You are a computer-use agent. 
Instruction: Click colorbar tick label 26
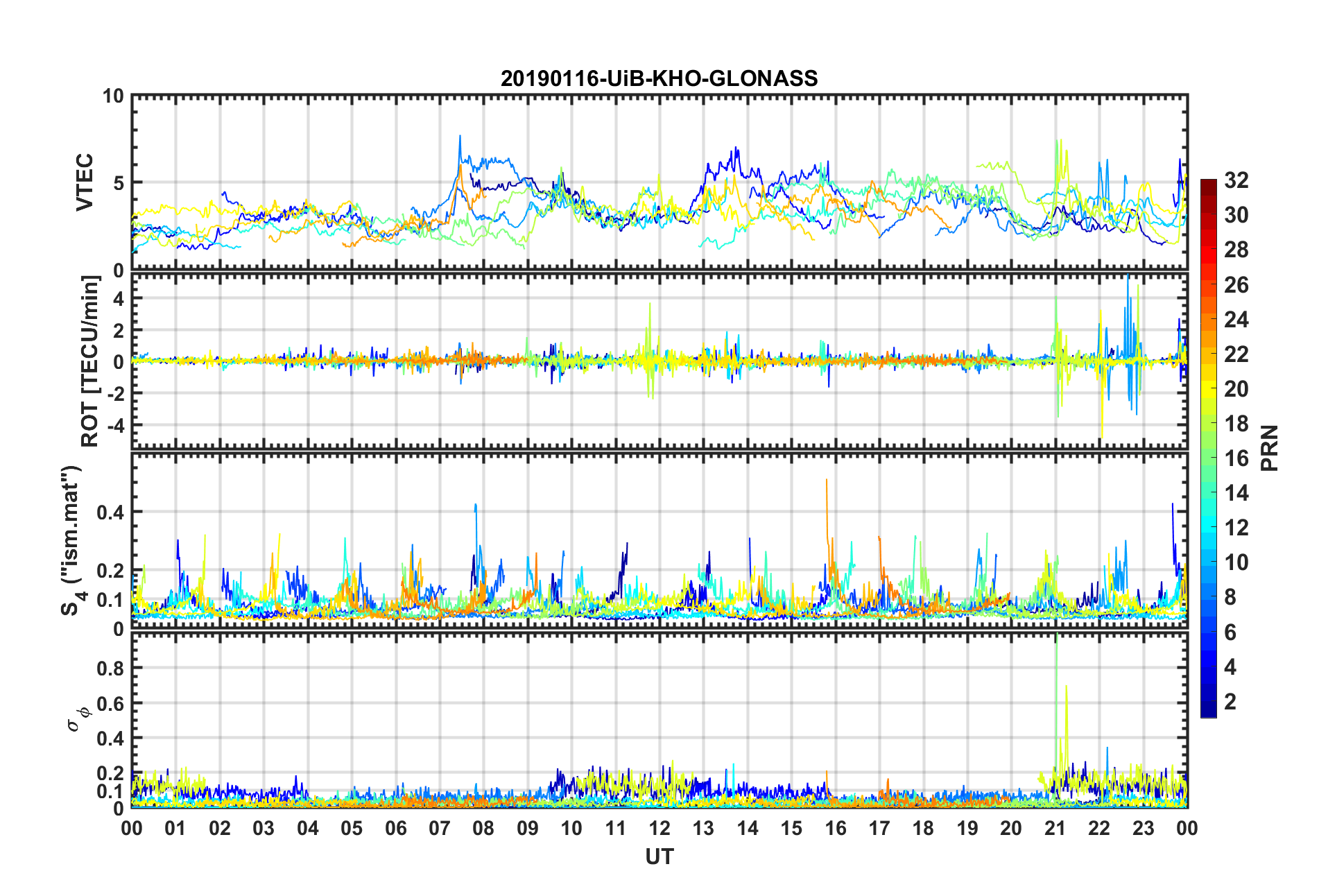click(x=1236, y=284)
